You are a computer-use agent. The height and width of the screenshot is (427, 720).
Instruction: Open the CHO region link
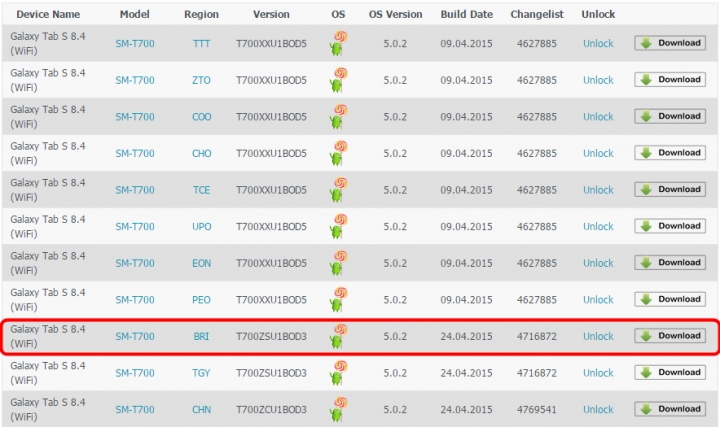click(202, 153)
